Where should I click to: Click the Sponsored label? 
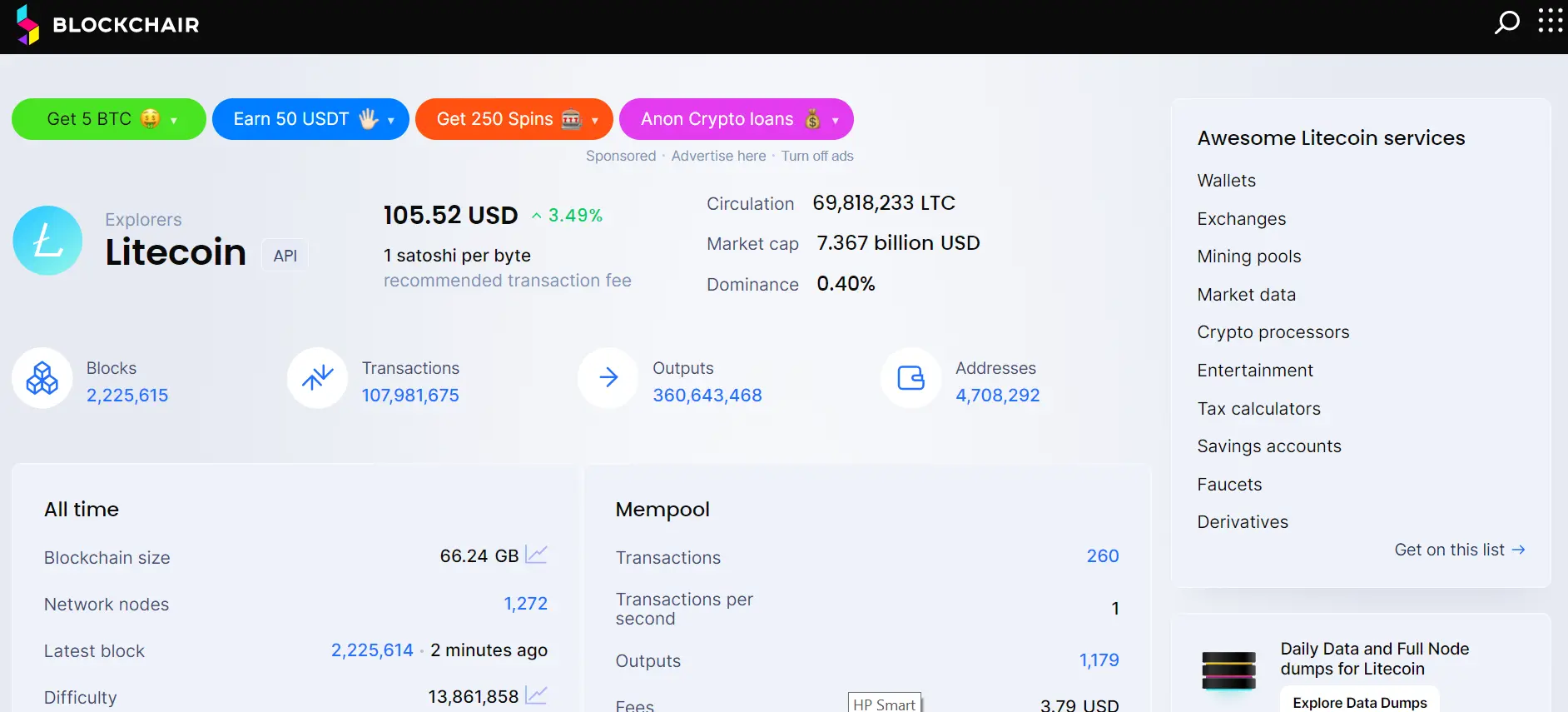coord(621,156)
